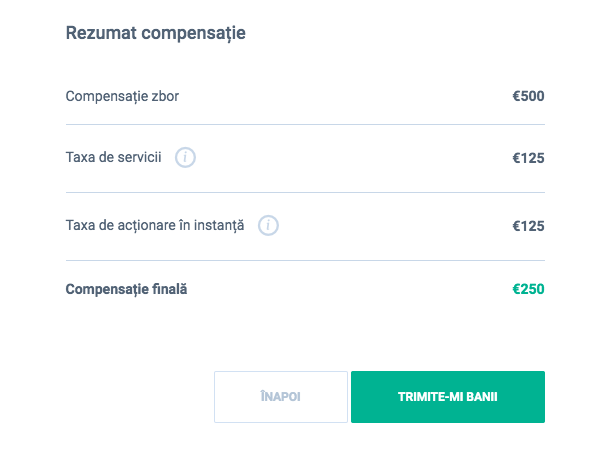Click the word "finală" in the last row
Image resolution: width=611 pixels, height=459 pixels.
tap(167, 290)
